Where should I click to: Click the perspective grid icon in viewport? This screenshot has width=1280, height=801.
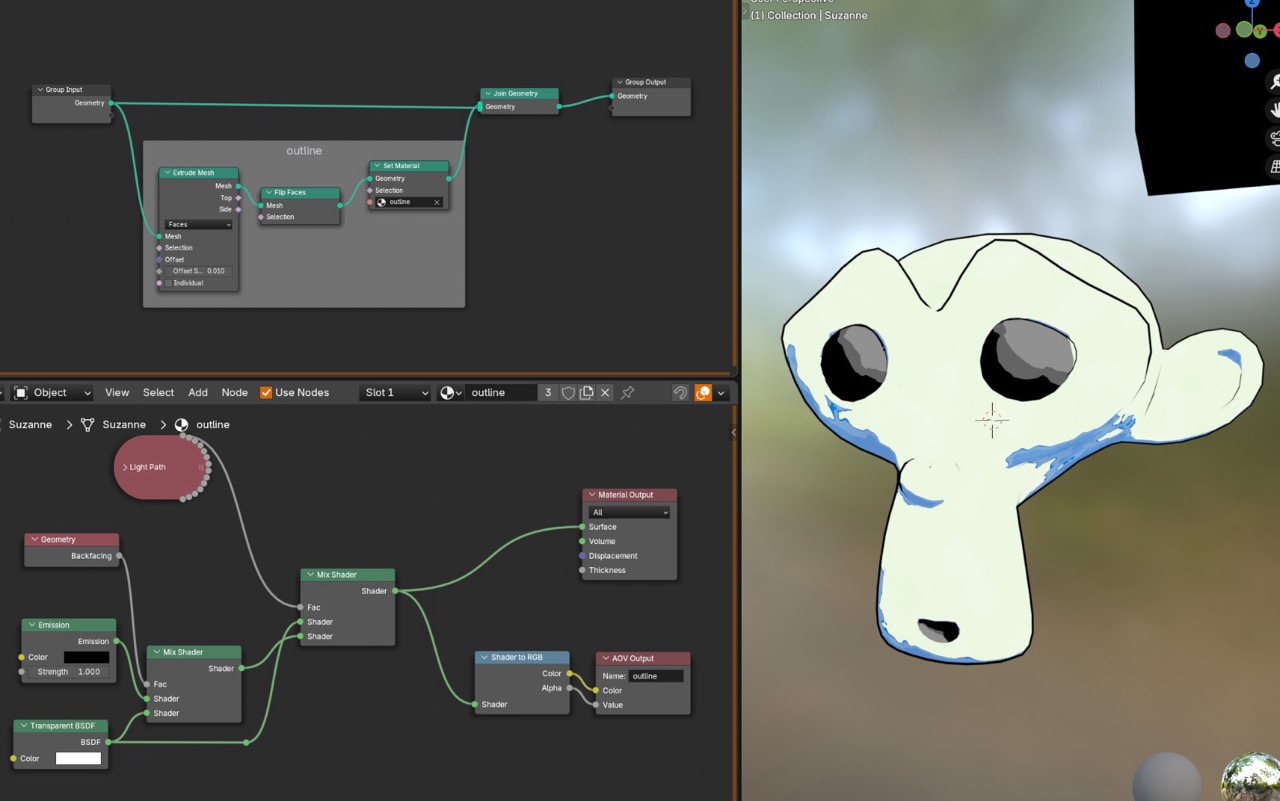(x=1274, y=166)
